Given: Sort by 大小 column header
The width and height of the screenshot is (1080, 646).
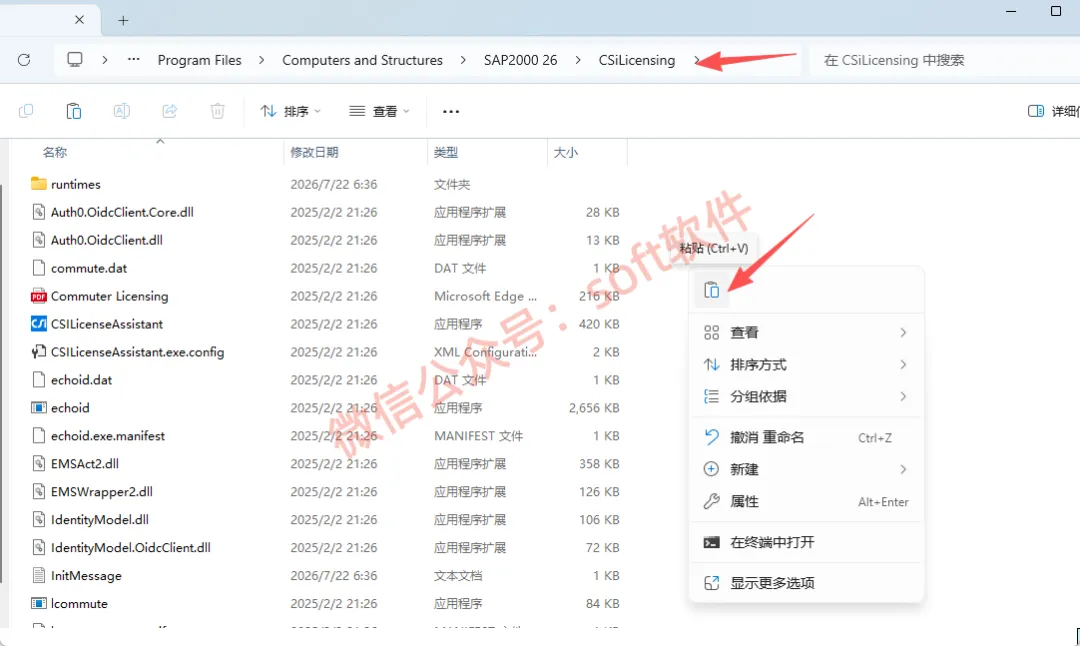Looking at the screenshot, I should (x=565, y=152).
